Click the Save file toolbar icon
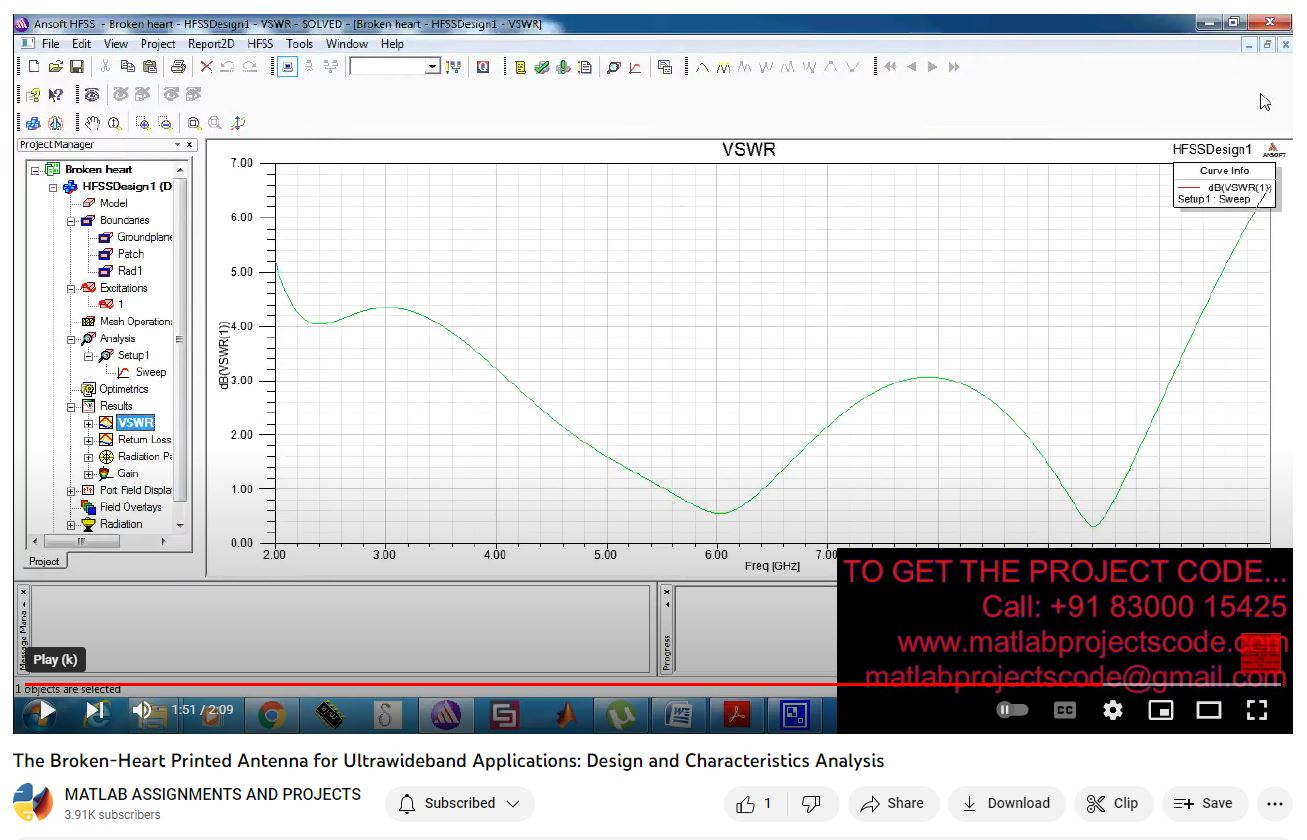 76,67
